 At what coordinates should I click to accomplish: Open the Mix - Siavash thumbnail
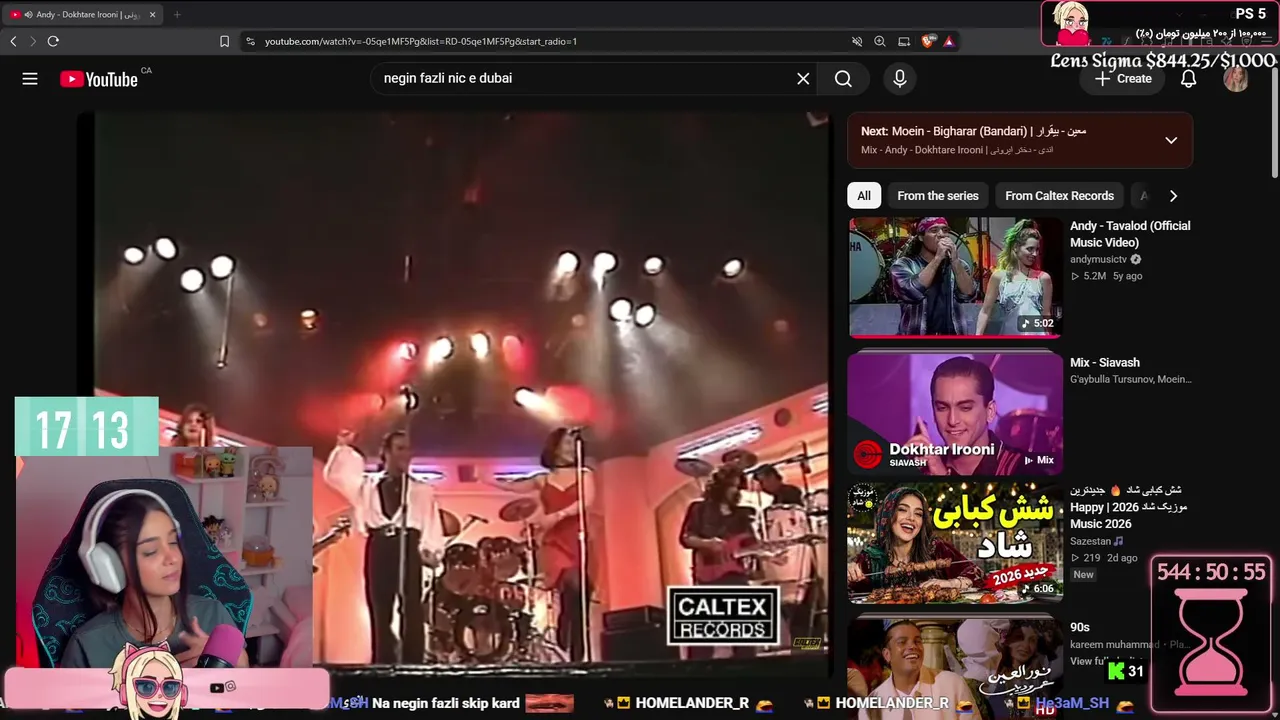pos(955,414)
